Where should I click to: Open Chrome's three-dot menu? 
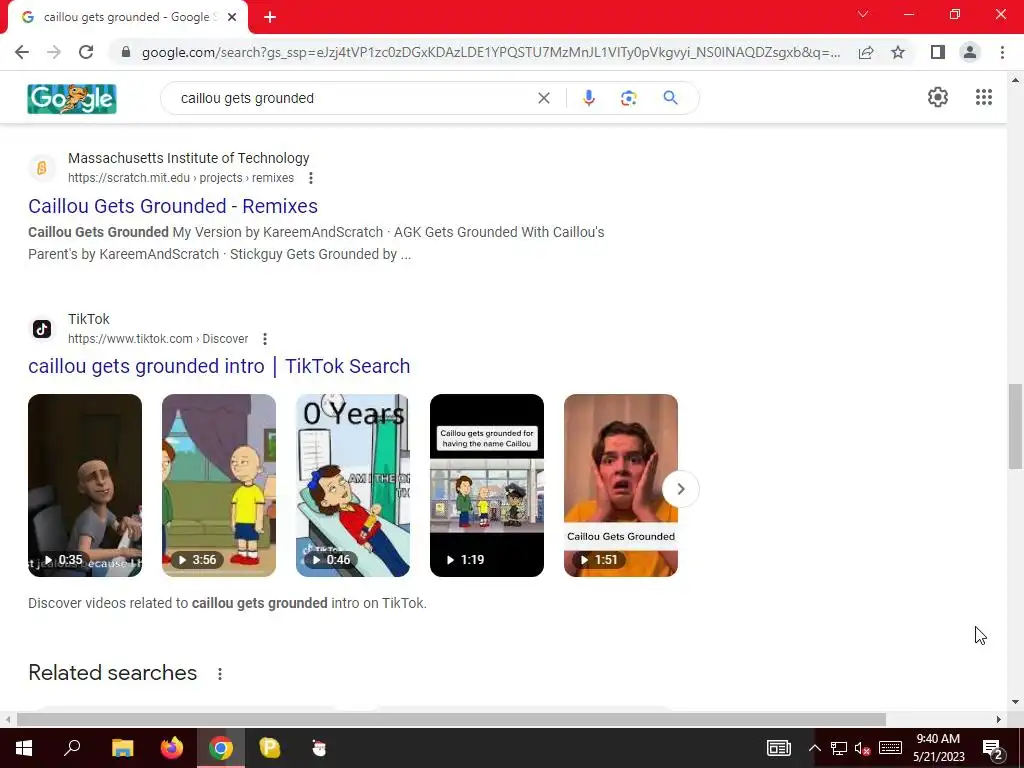[x=1002, y=52]
